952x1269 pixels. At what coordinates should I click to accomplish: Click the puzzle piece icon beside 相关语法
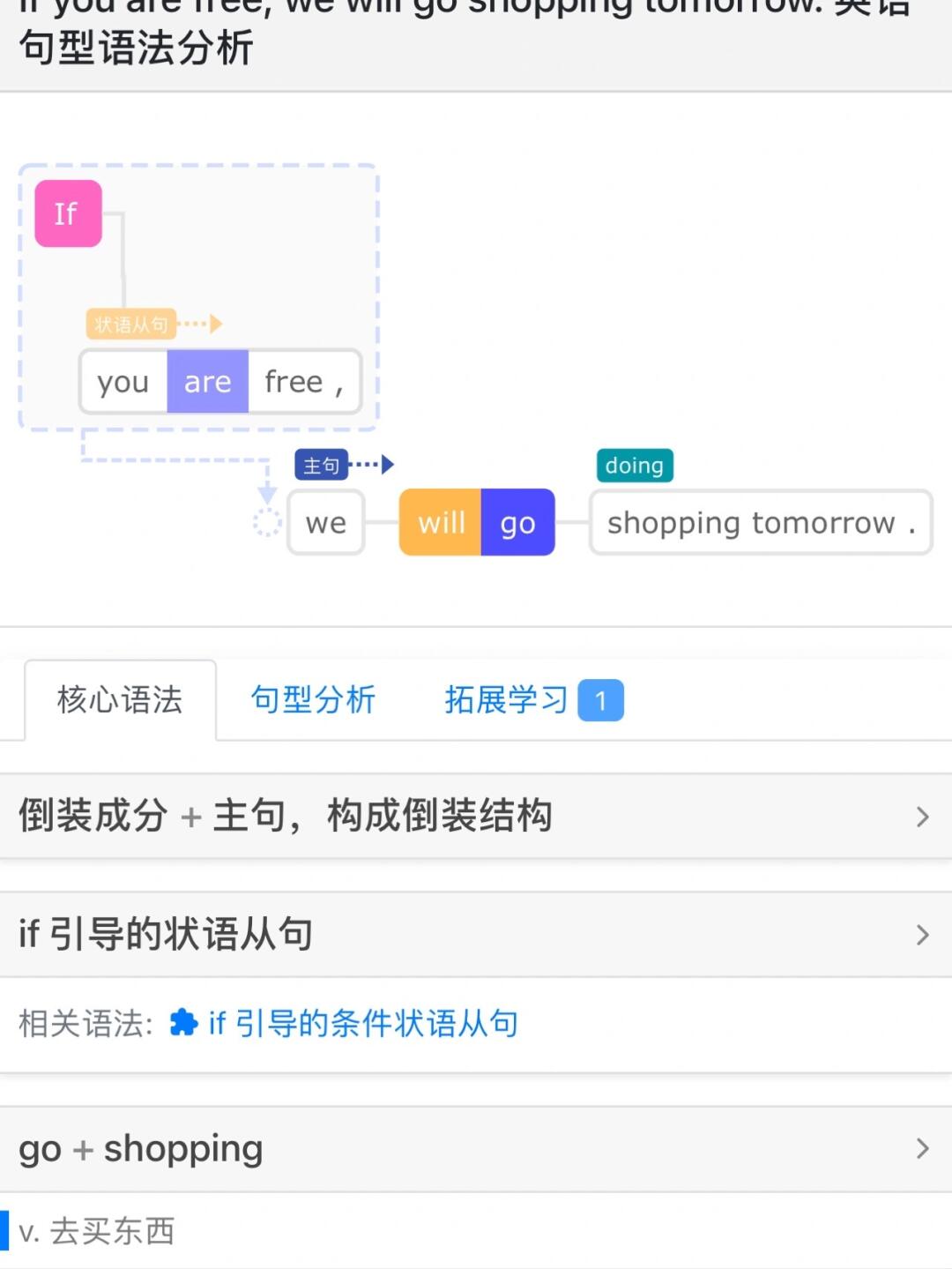point(183,1023)
